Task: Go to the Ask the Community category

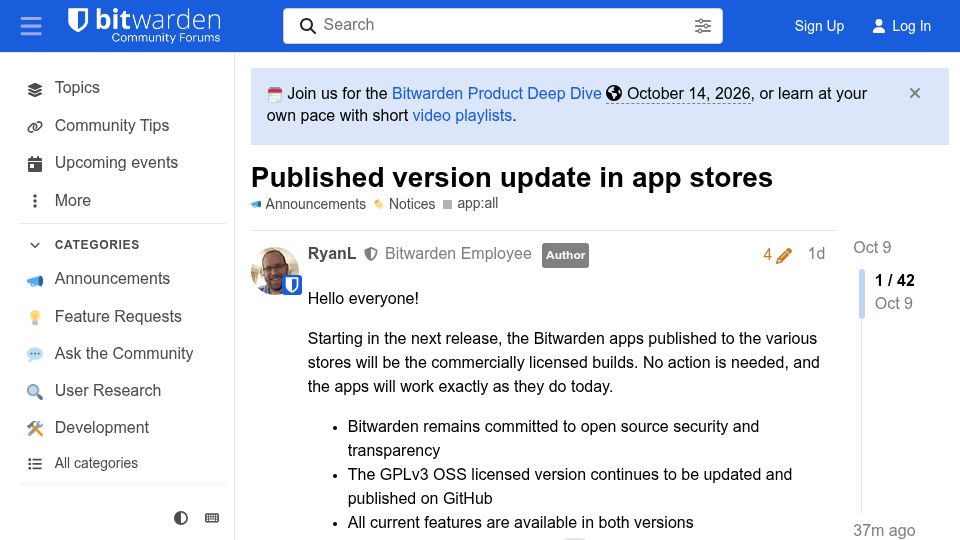Action: (122, 354)
